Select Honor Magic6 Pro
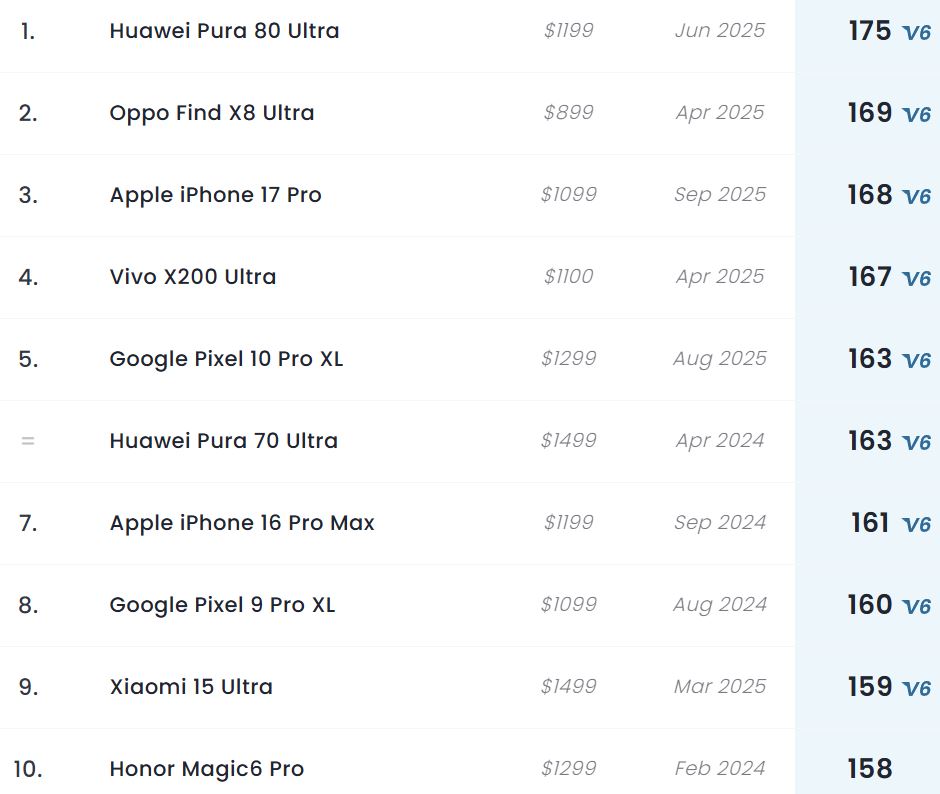Viewport: 940px width, 794px height. coord(206,769)
